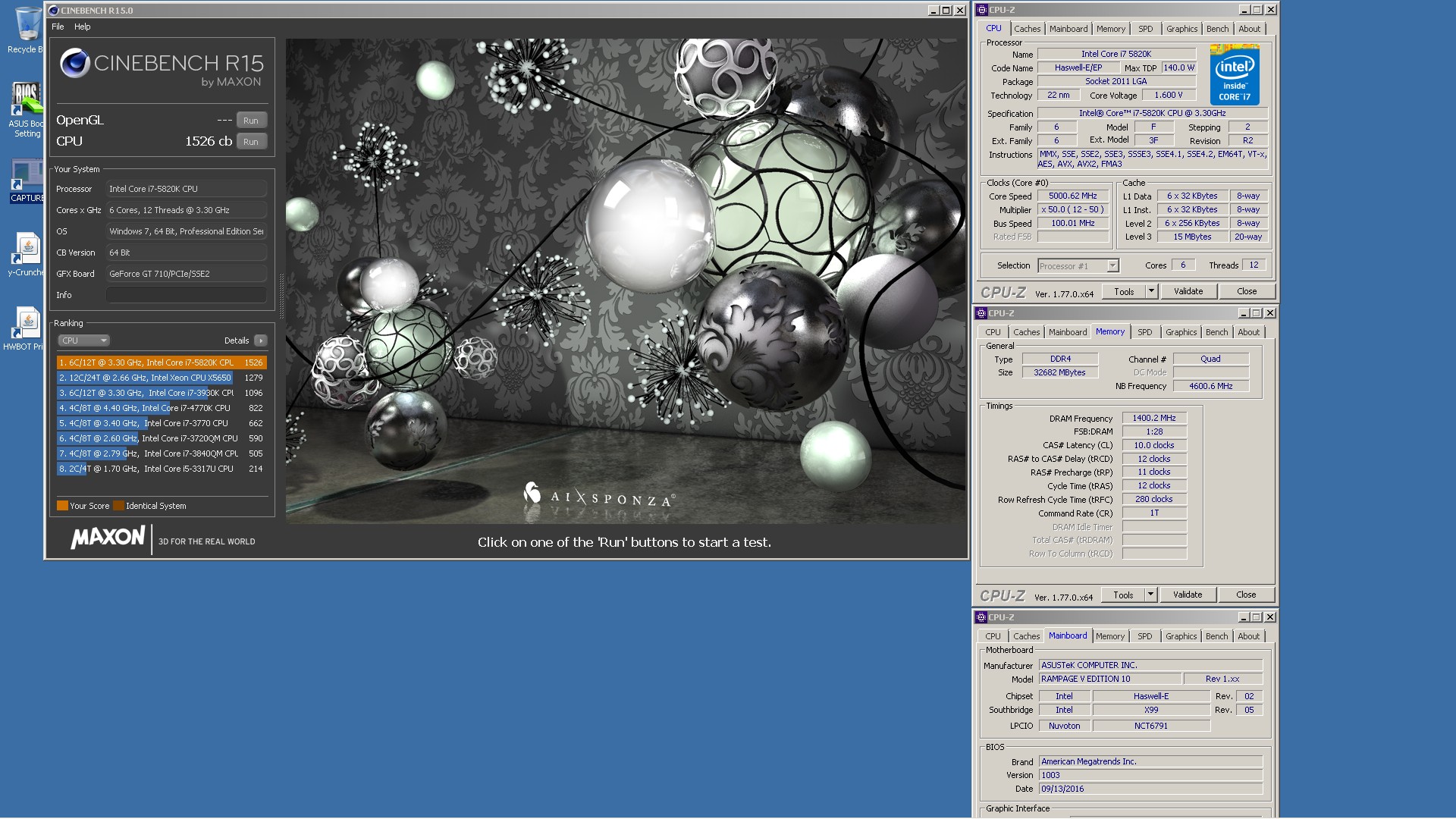Click Close button in top CPU-Z window
This screenshot has height=819, width=1456.
click(1247, 291)
